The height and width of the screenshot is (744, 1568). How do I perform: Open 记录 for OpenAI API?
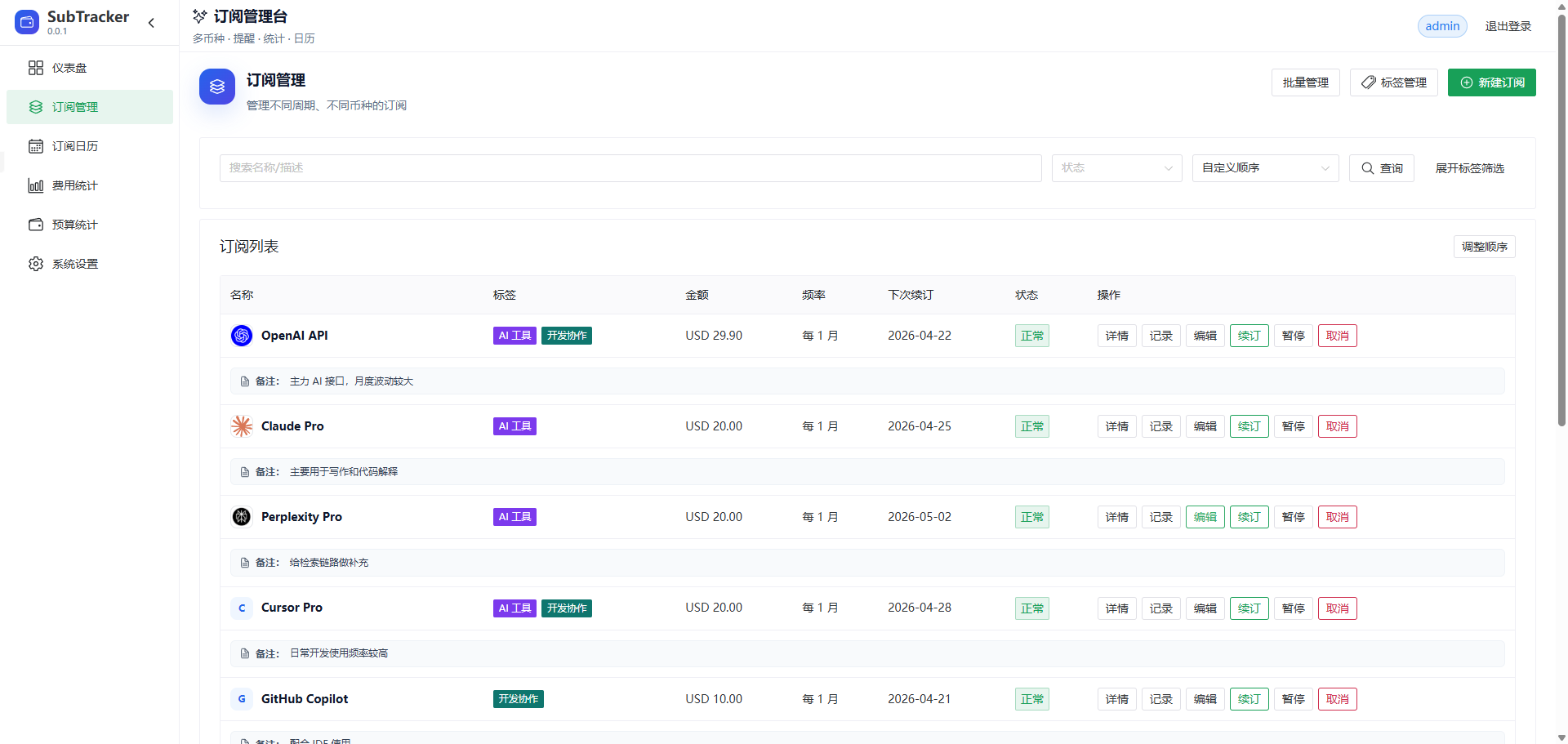click(x=1161, y=336)
